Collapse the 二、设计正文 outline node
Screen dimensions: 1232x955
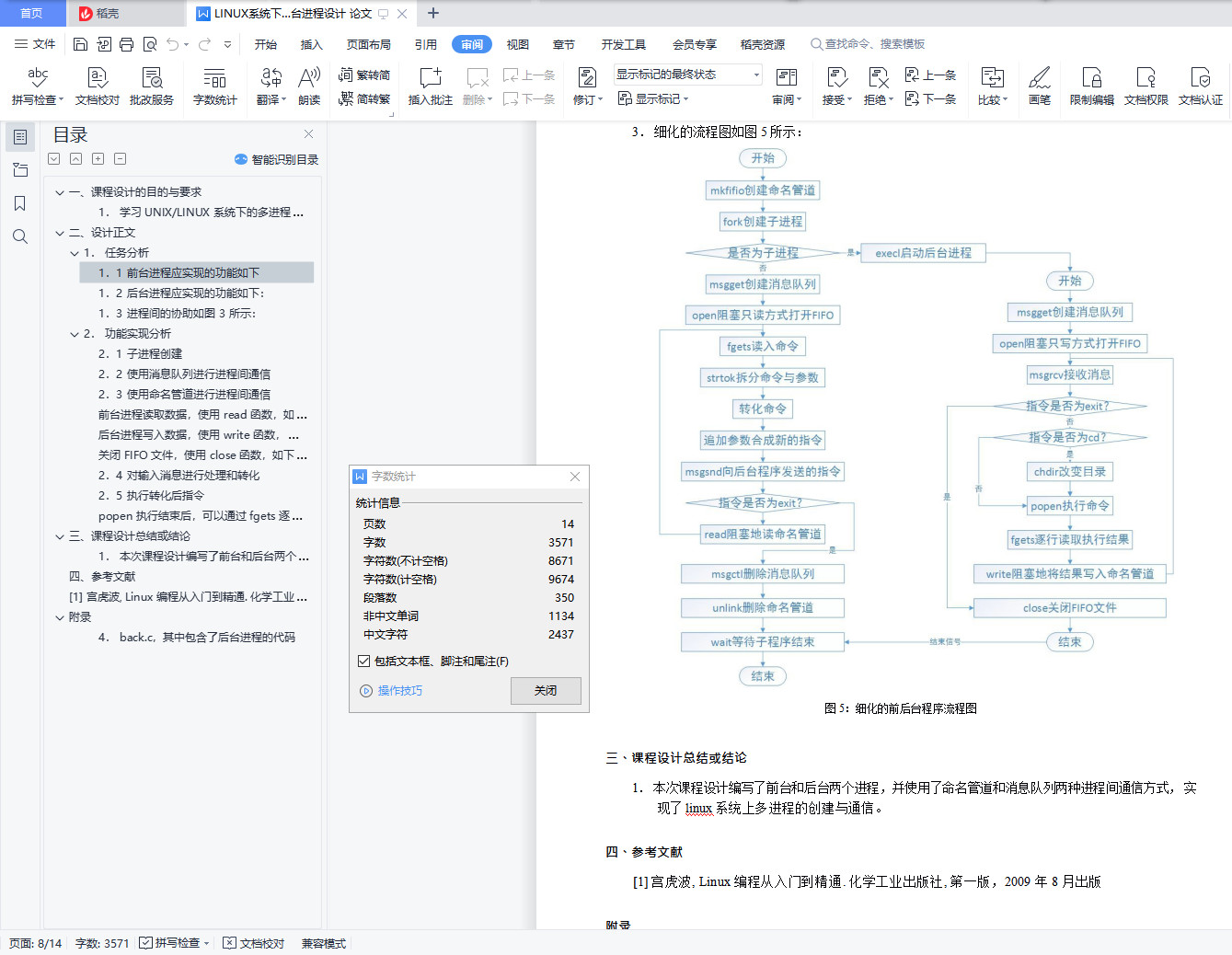click(60, 233)
